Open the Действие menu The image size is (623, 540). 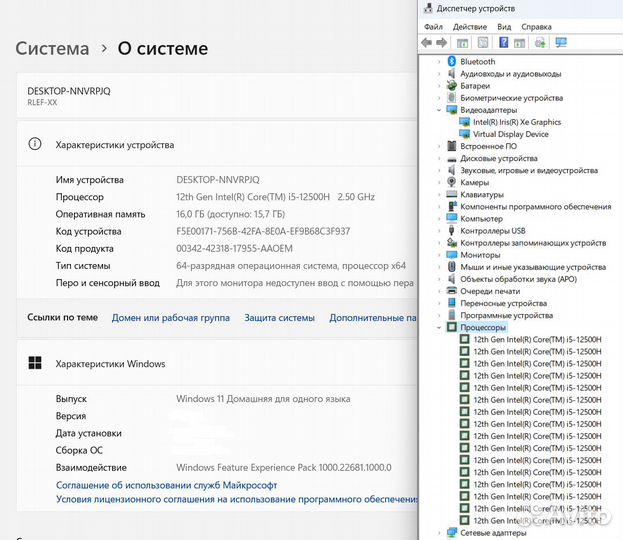[x=469, y=27]
